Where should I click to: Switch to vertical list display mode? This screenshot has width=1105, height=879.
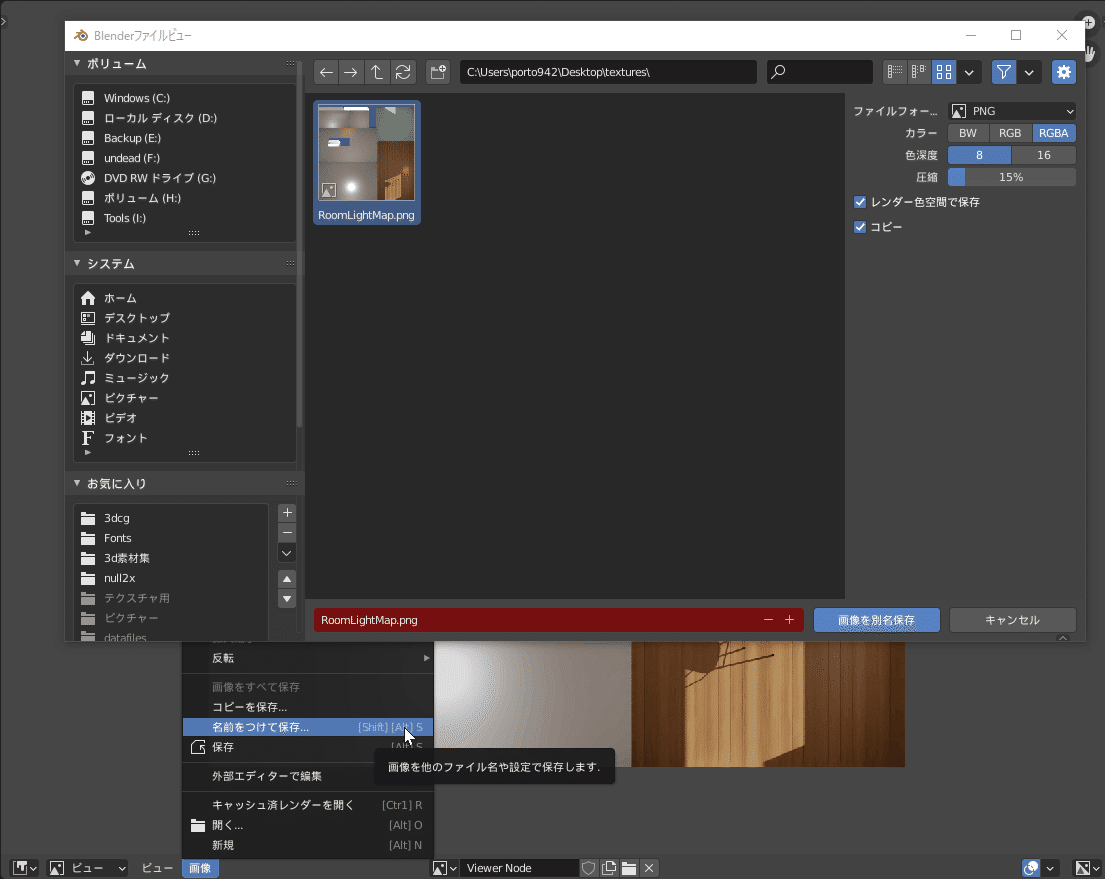(895, 72)
